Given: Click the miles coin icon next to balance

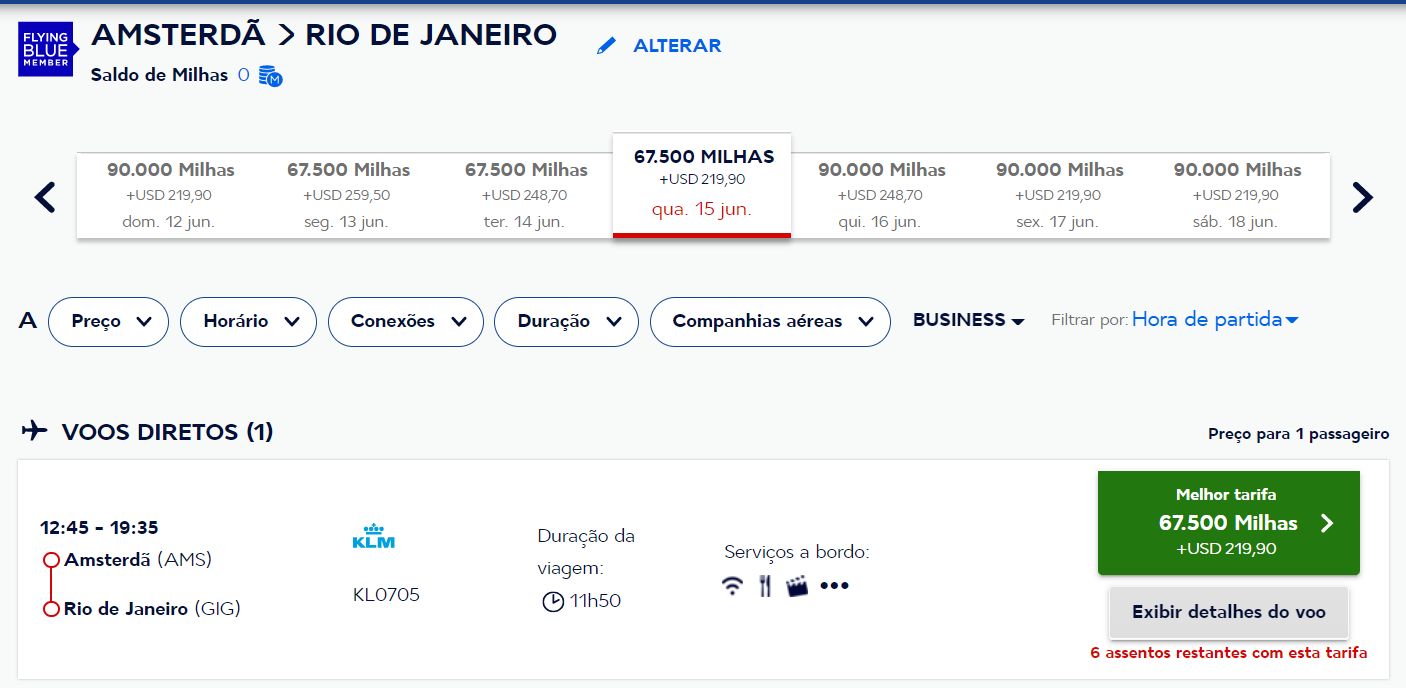Looking at the screenshot, I should 270,76.
